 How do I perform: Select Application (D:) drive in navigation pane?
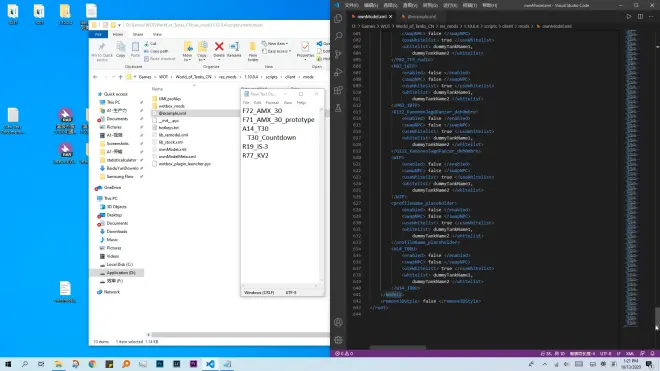click(x=120, y=273)
